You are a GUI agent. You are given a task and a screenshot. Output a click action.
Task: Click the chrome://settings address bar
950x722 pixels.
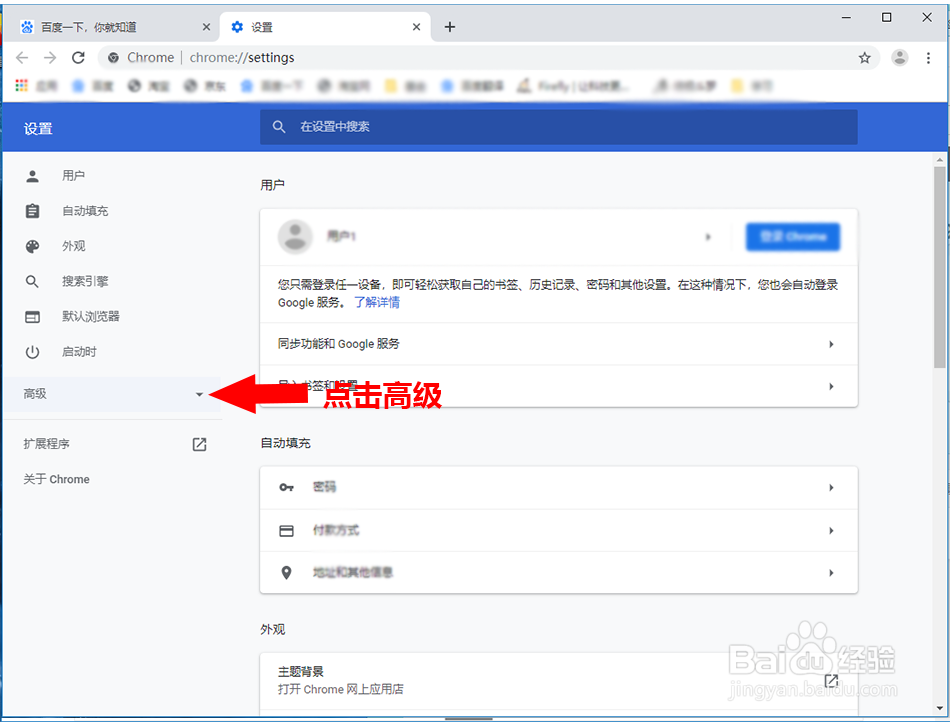click(488, 58)
